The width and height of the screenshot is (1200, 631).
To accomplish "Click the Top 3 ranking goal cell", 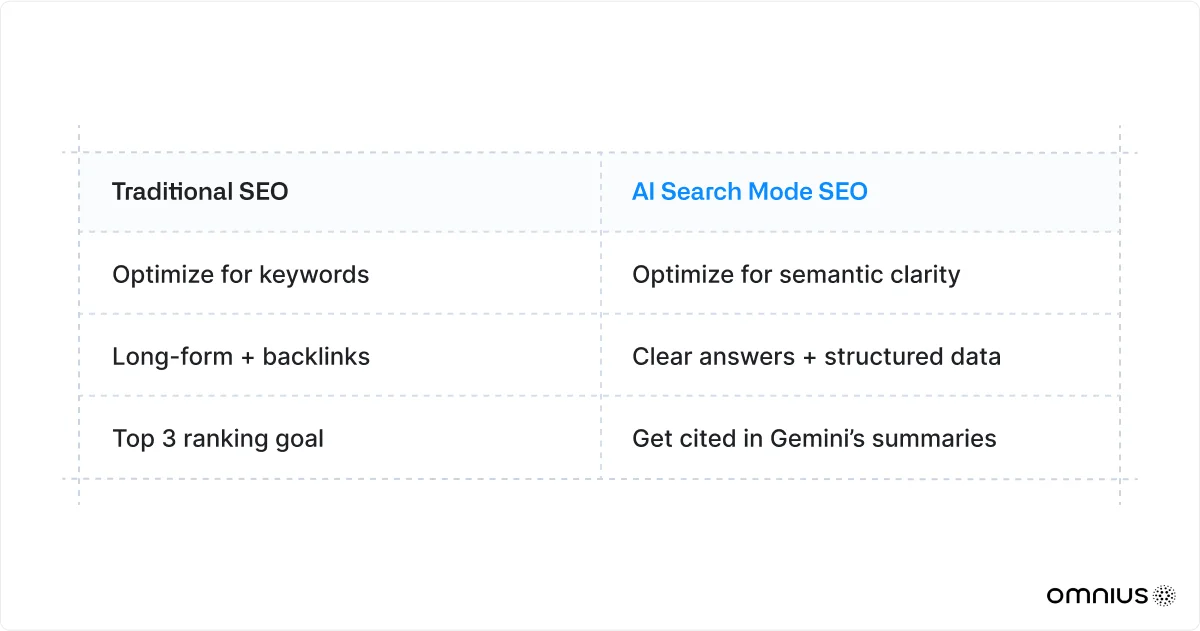I will pyautogui.click(x=217, y=438).
